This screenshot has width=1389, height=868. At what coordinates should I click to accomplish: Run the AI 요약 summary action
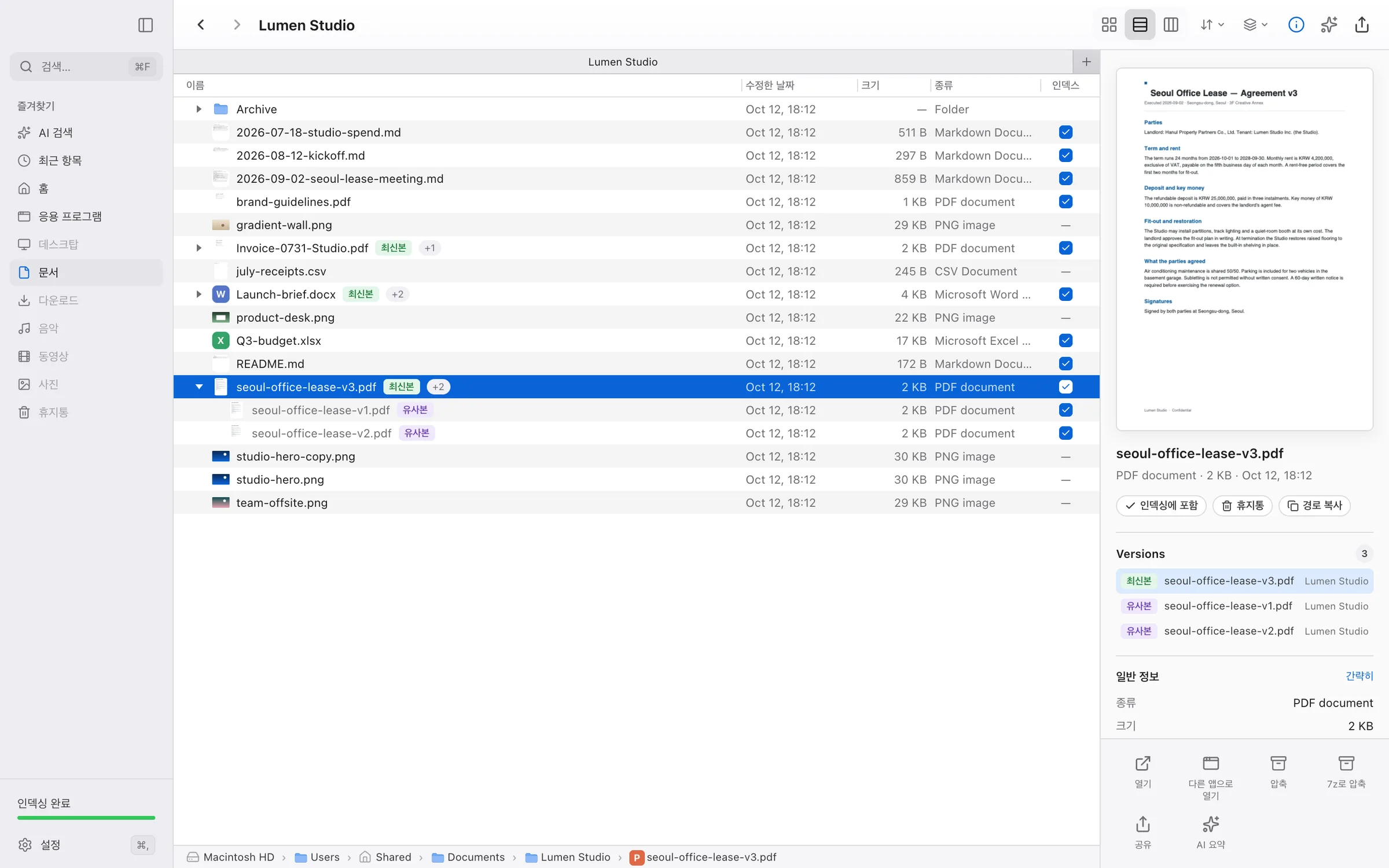click(x=1210, y=833)
